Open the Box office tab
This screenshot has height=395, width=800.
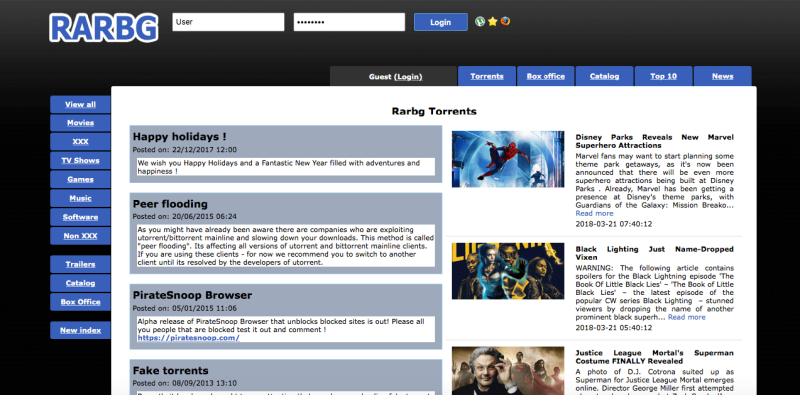545,76
